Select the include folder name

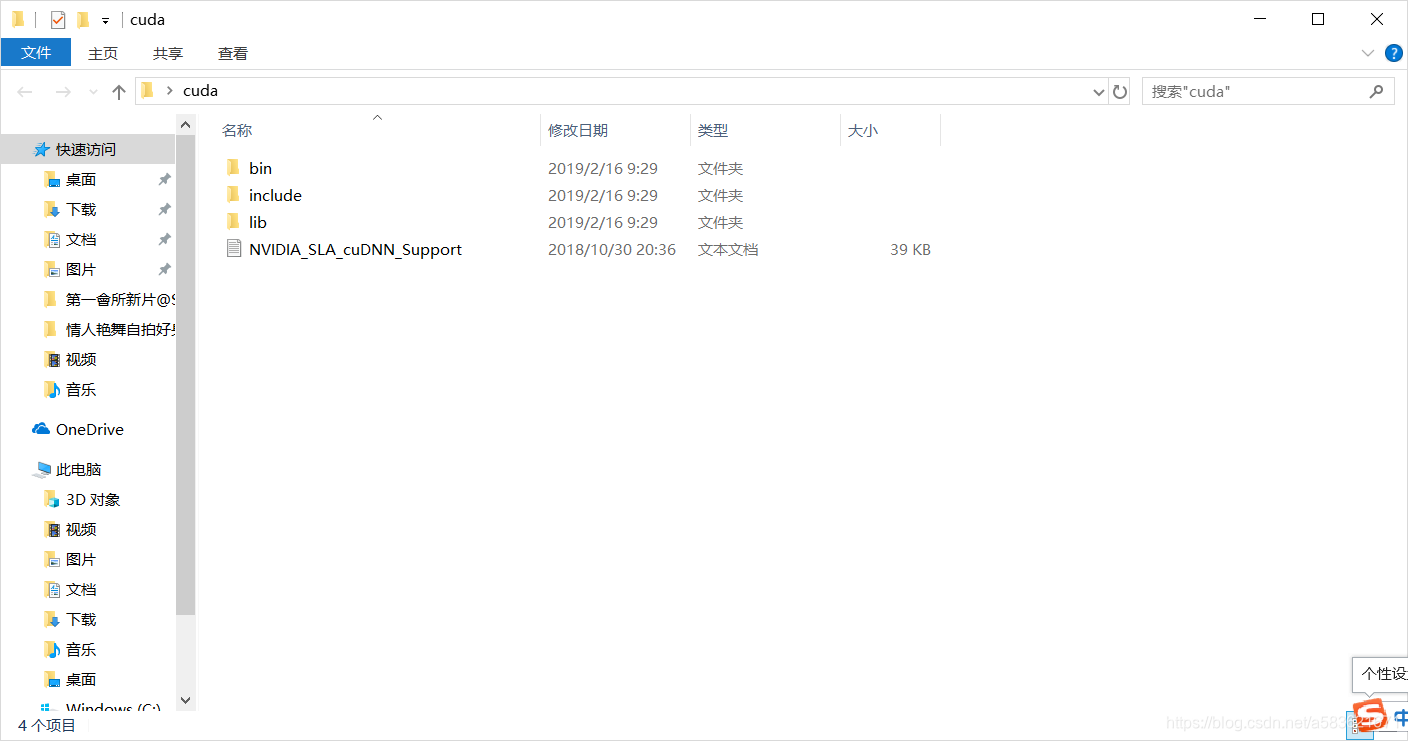click(x=275, y=195)
